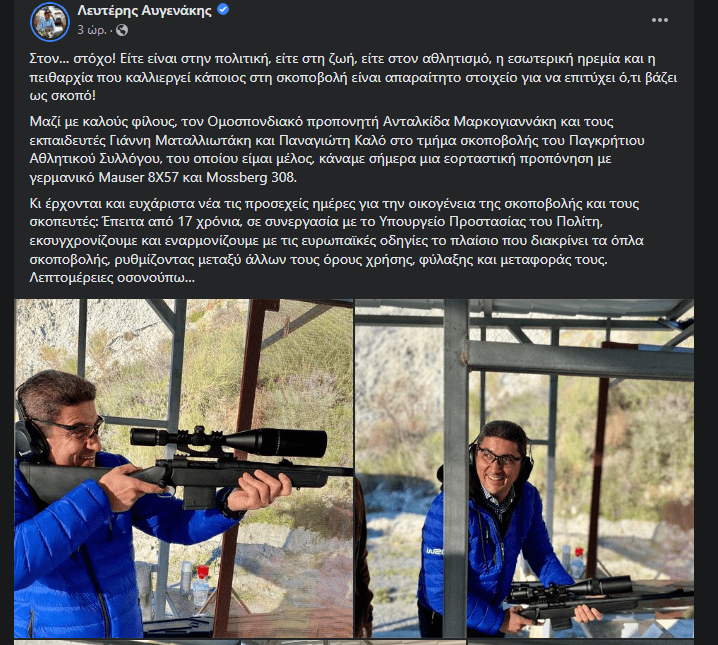Open the partially visible bottom-left photo strip
The width and height of the screenshot is (718, 645).
(x=127, y=642)
